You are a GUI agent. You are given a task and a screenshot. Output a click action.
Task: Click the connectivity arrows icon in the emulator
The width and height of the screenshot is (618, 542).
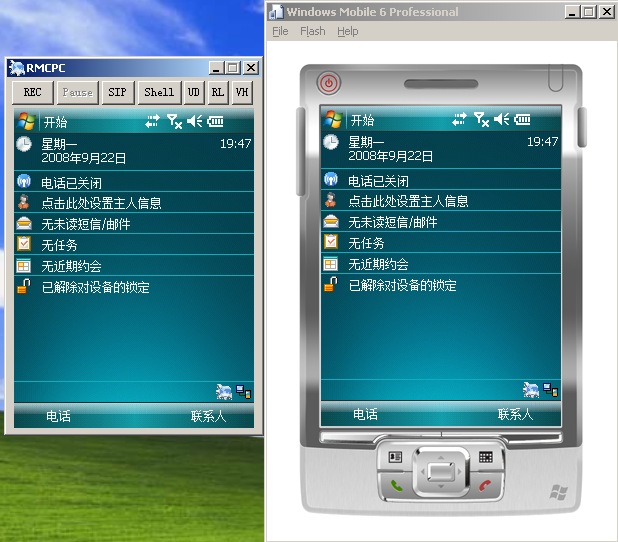pyautogui.click(x=459, y=119)
